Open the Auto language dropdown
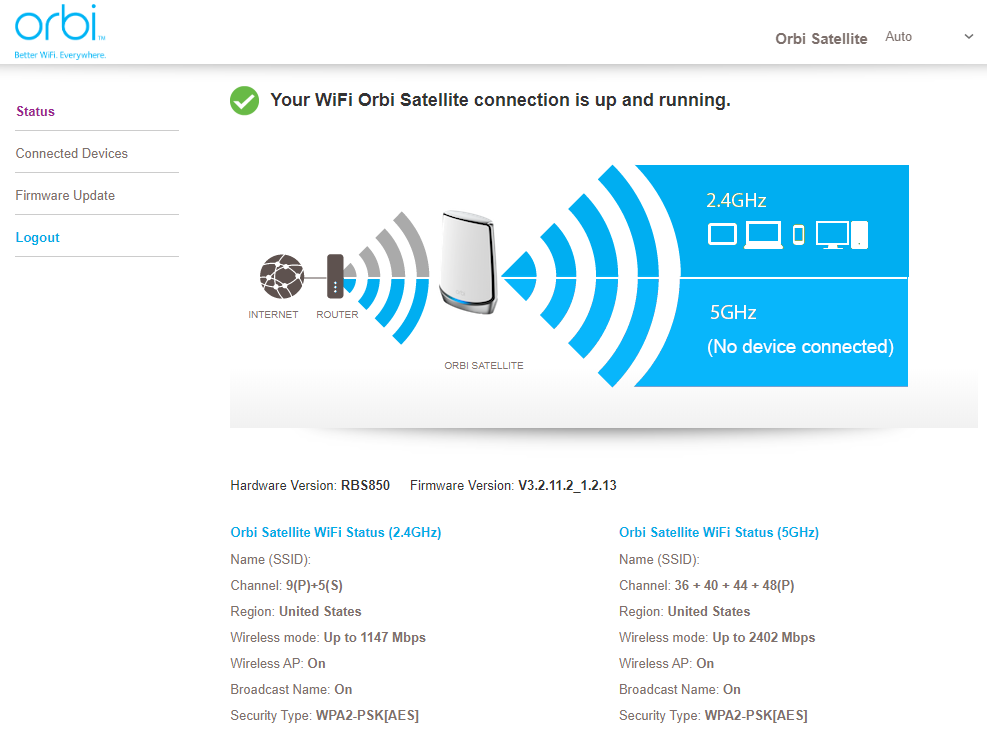 (898, 36)
